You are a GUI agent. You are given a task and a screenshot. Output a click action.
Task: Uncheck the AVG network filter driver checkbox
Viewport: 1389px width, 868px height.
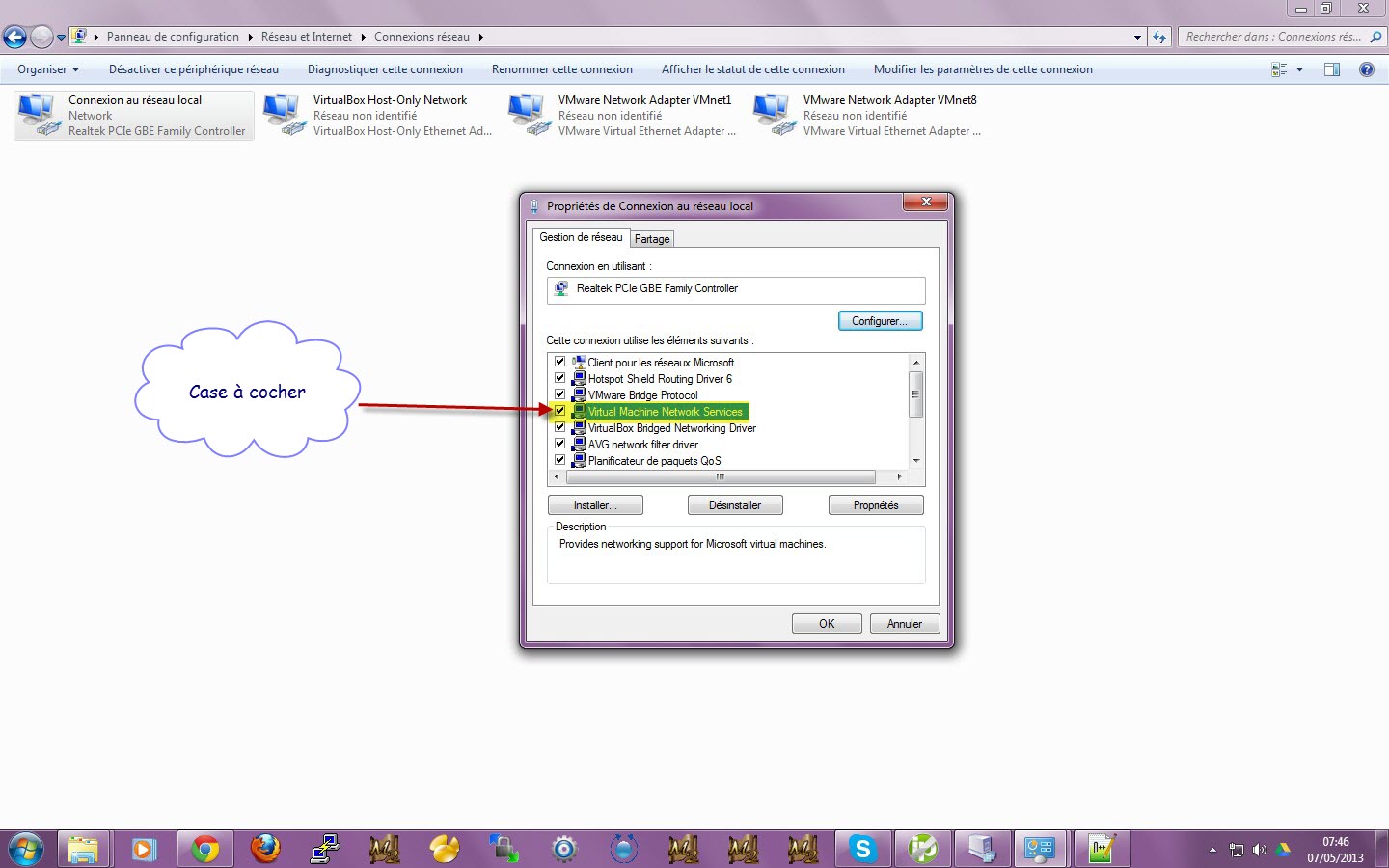coord(559,444)
